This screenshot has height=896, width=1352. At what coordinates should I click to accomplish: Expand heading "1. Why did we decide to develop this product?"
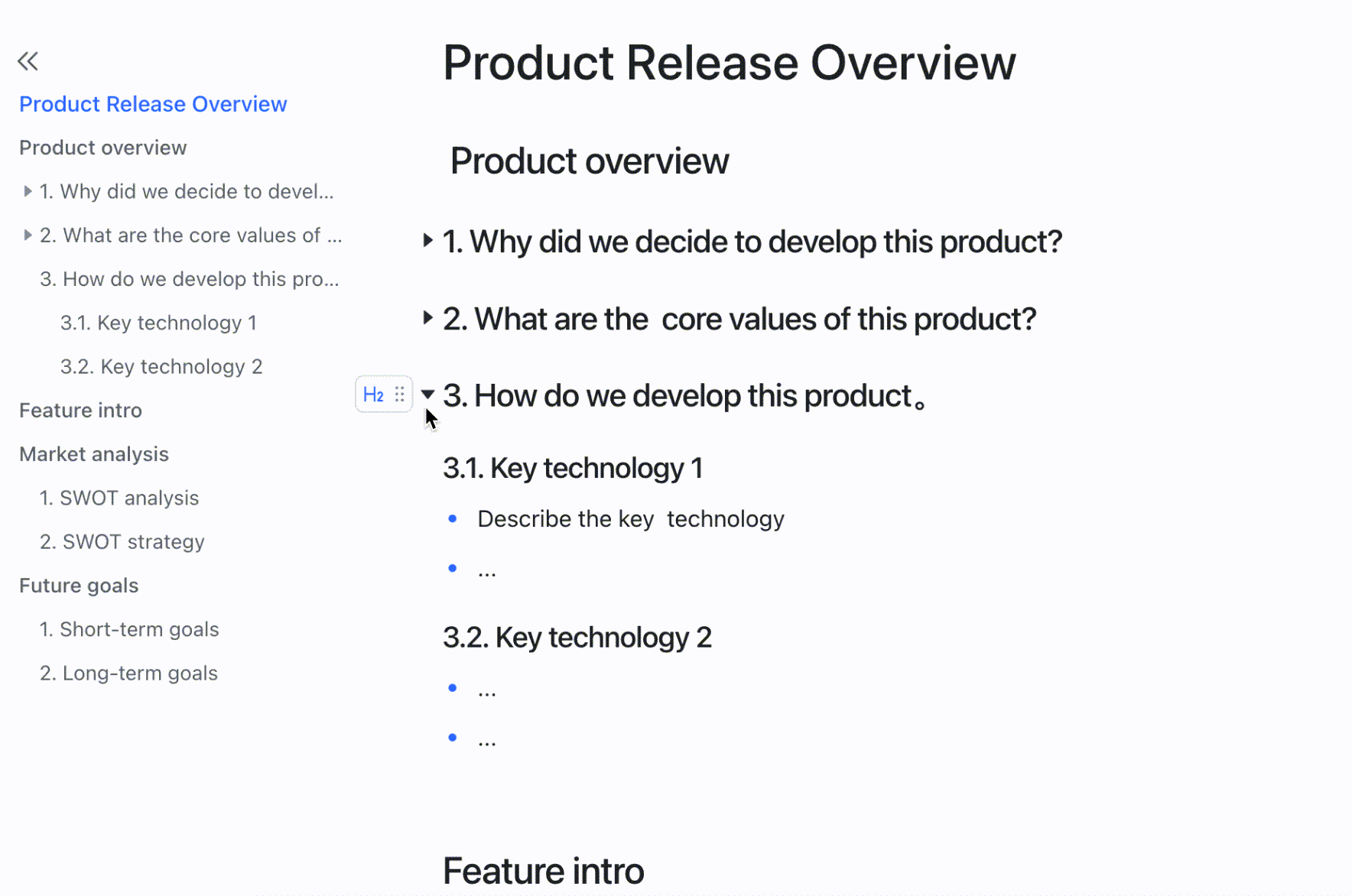coord(427,240)
